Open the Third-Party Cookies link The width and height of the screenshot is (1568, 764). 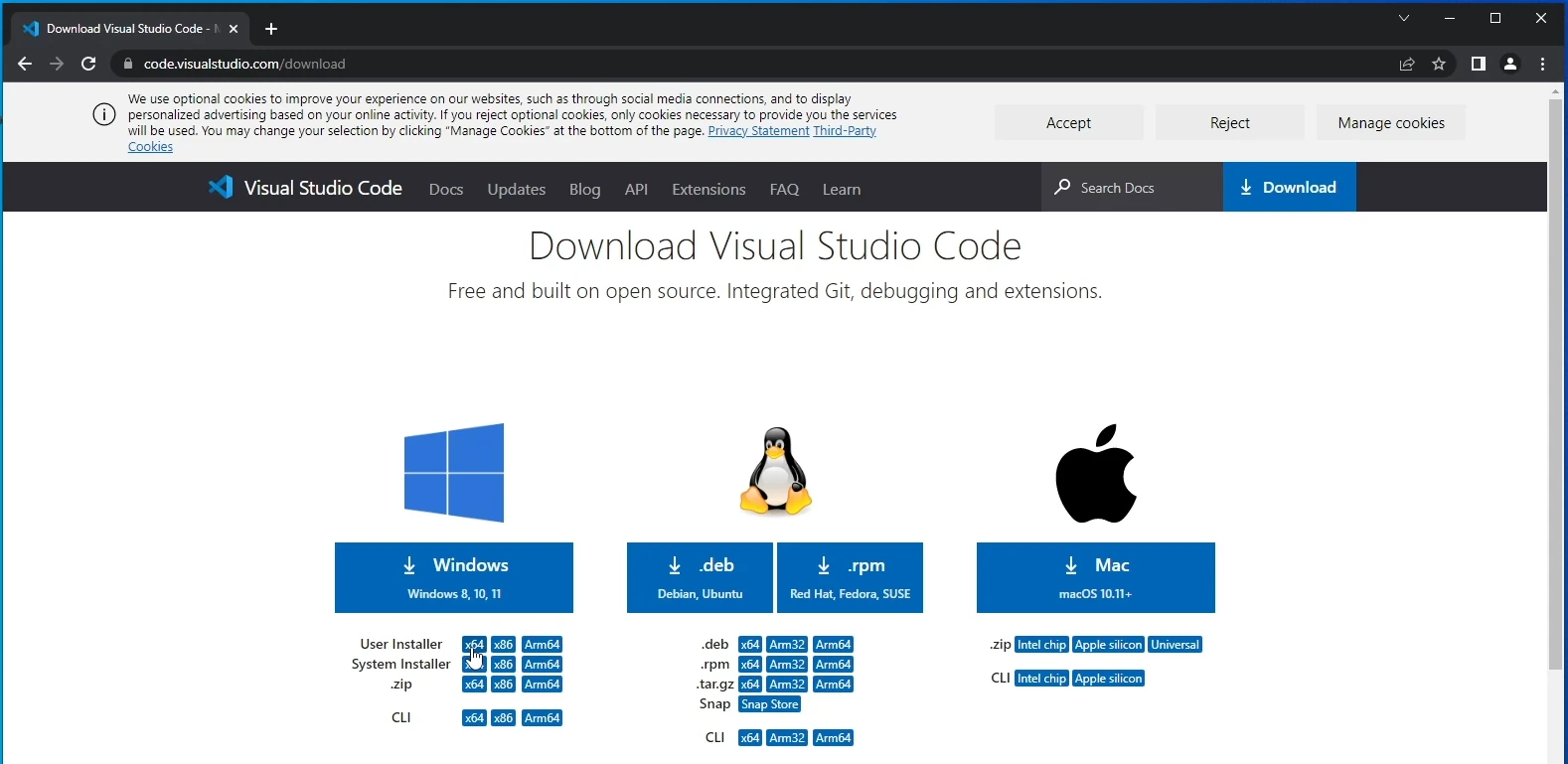[x=845, y=131]
